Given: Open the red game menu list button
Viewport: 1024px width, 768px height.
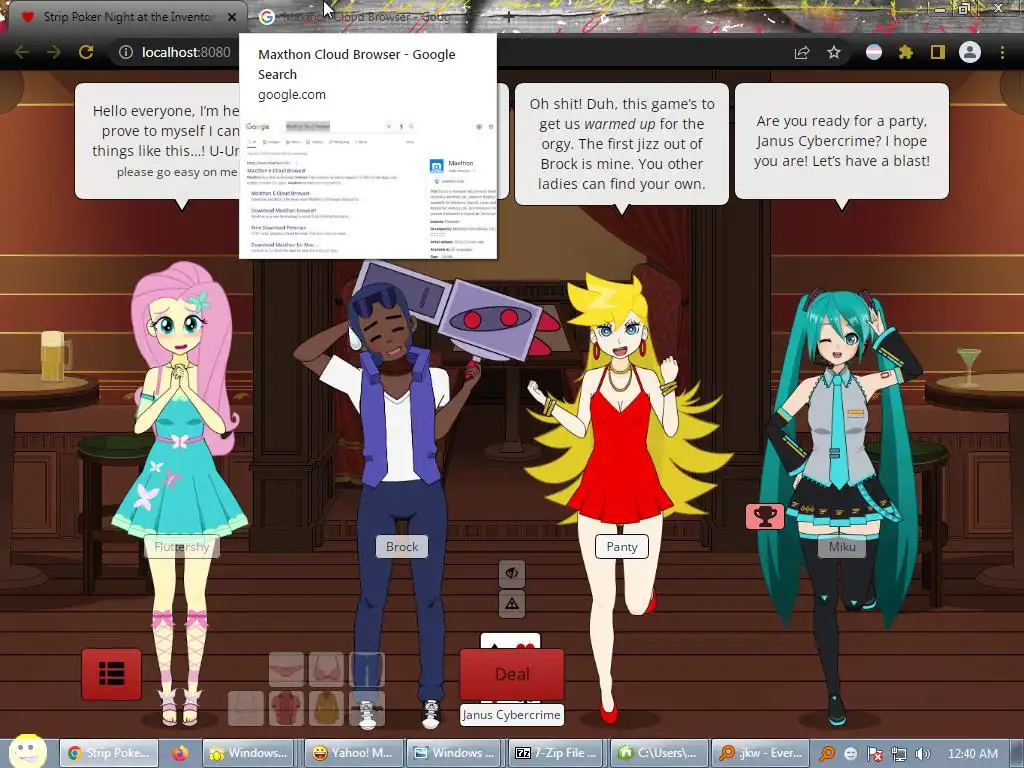Looking at the screenshot, I should coord(111,674).
